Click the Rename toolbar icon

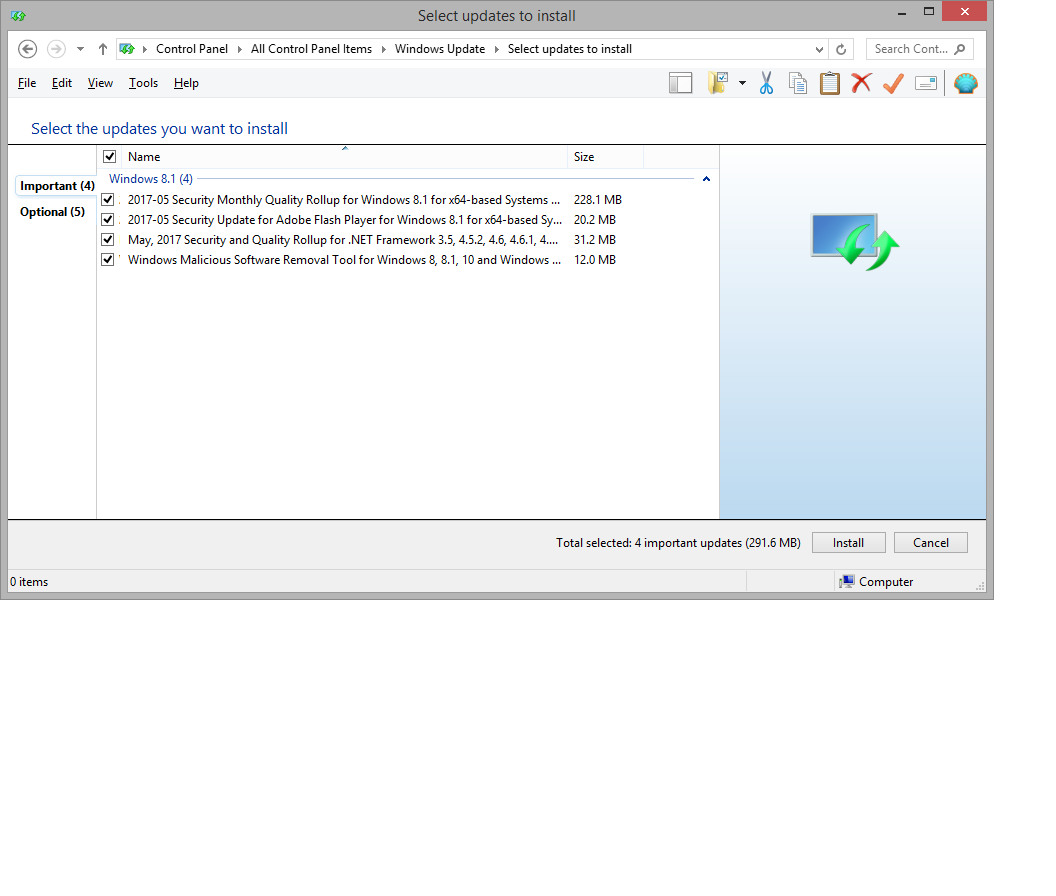[x=926, y=84]
